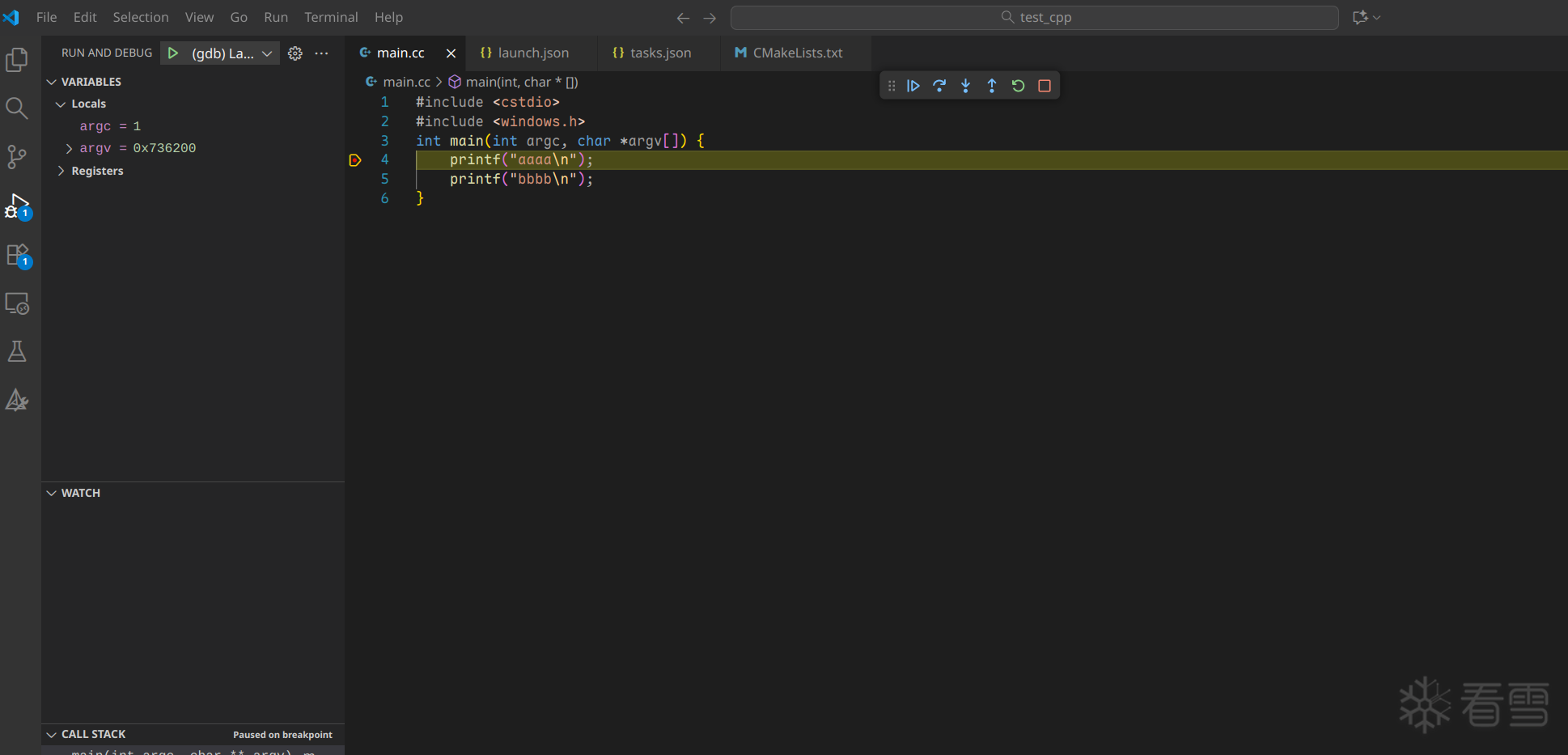Open launch.json via gear icon

(x=295, y=53)
